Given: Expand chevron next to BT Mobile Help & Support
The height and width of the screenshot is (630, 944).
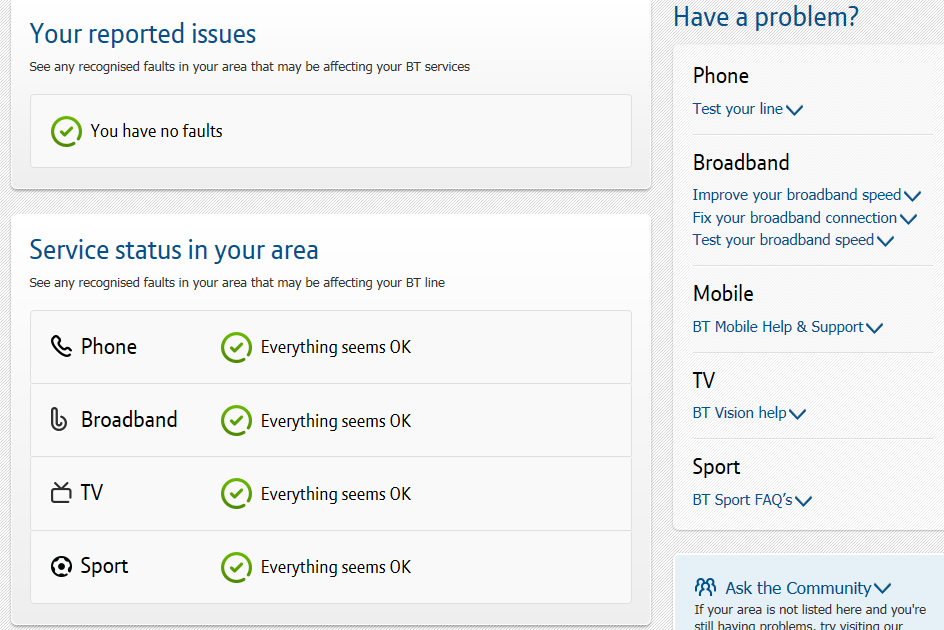Looking at the screenshot, I should [x=874, y=328].
